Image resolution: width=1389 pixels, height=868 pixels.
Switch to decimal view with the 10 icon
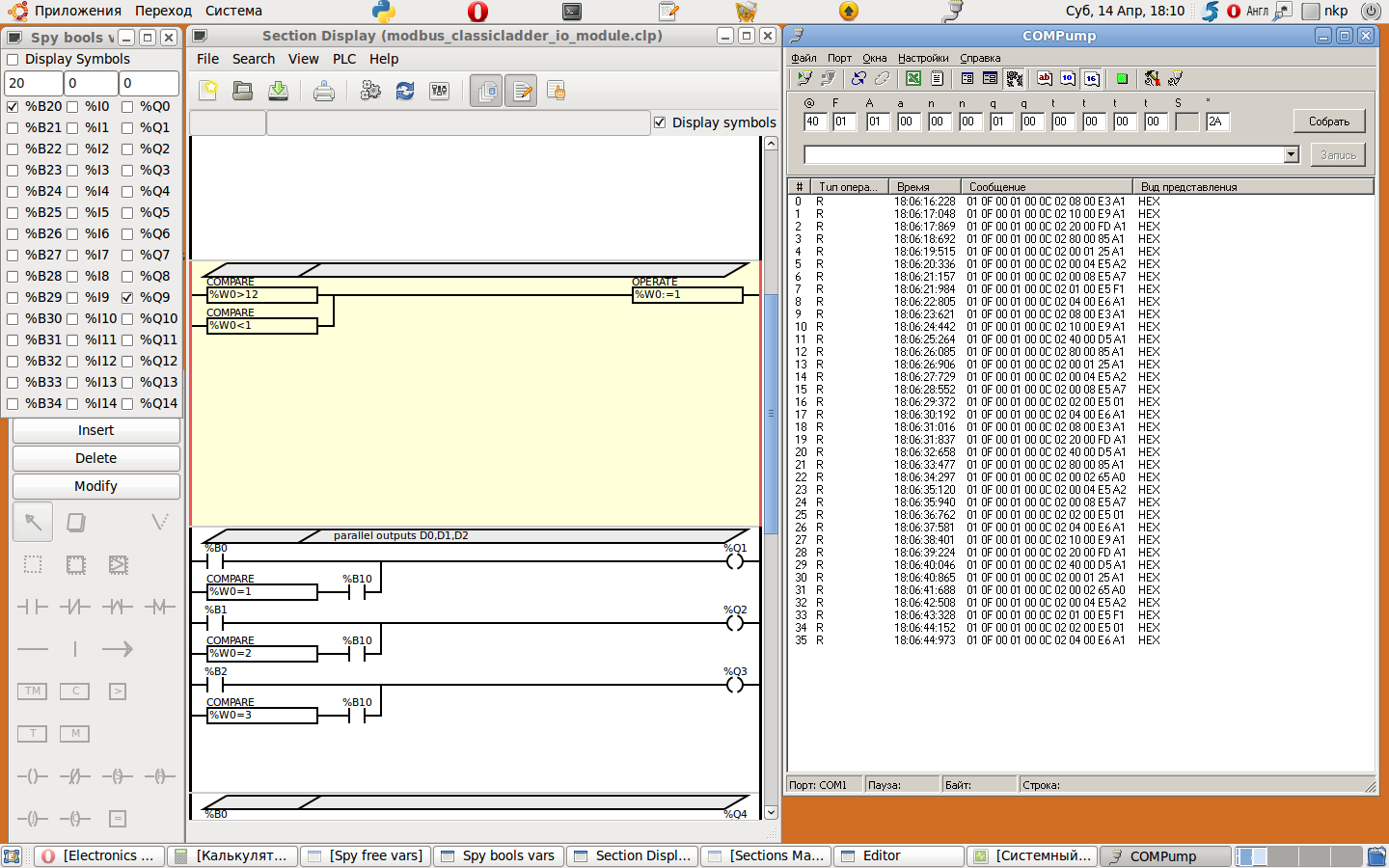click(1068, 78)
